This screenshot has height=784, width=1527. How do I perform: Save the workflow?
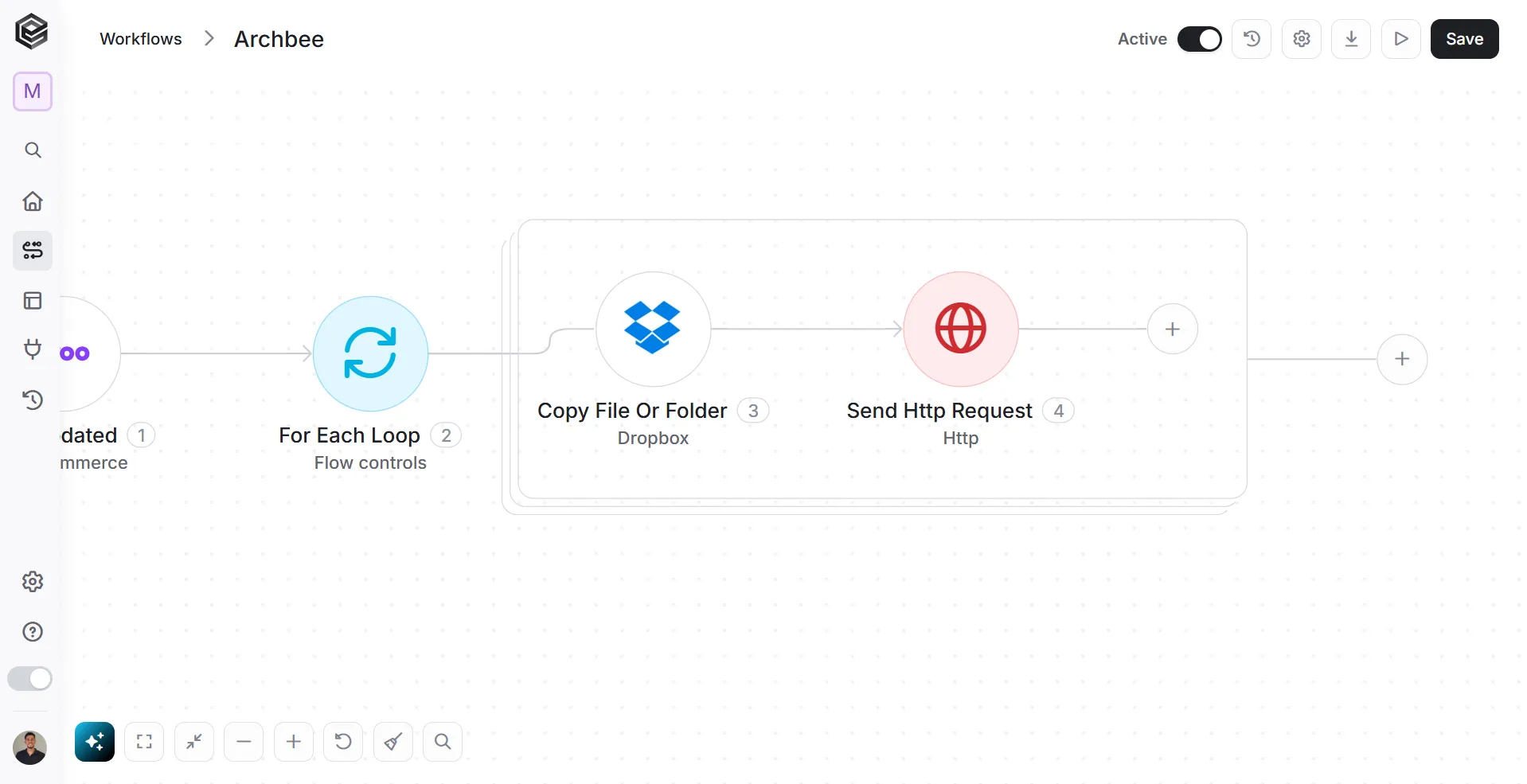click(1465, 39)
